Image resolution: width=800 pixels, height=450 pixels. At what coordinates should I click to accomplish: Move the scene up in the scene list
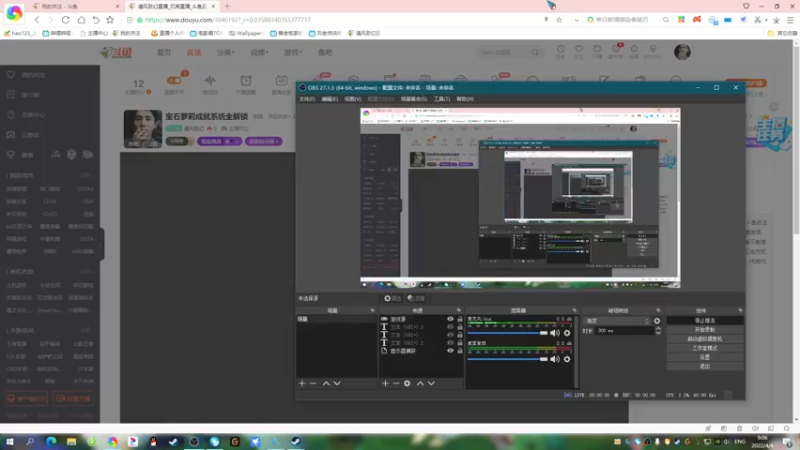[326, 383]
